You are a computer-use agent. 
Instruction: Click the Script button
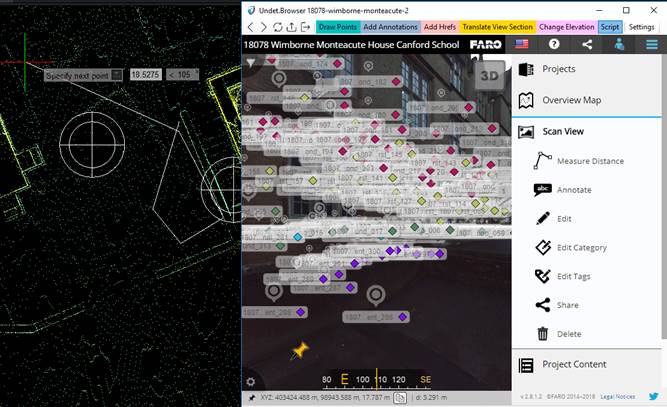tap(610, 27)
